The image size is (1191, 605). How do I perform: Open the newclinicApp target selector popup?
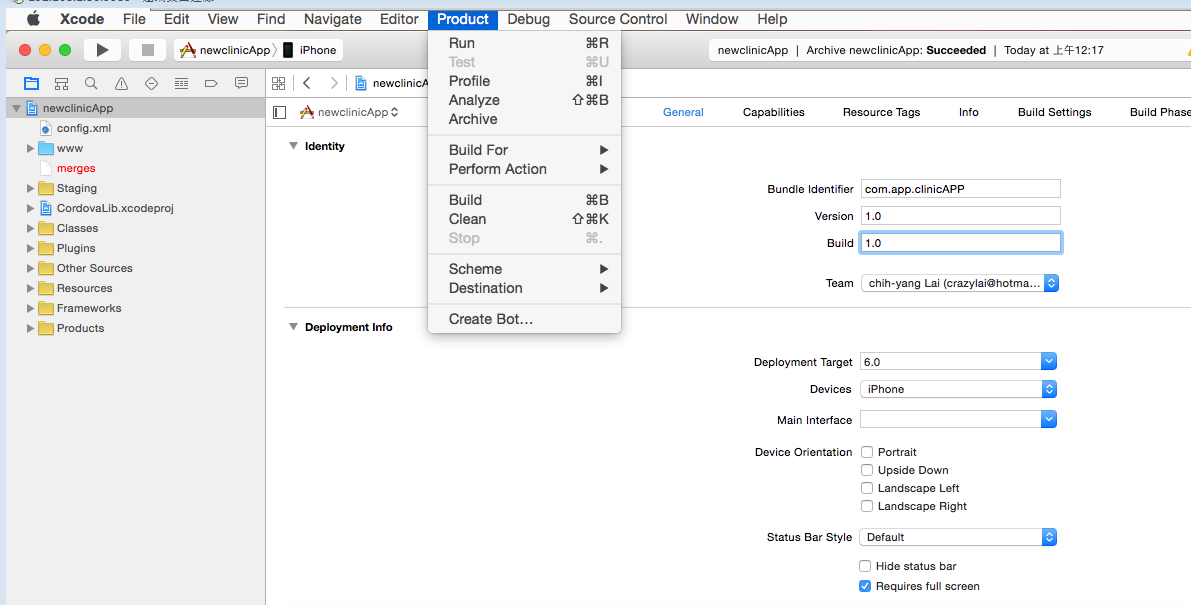(349, 112)
